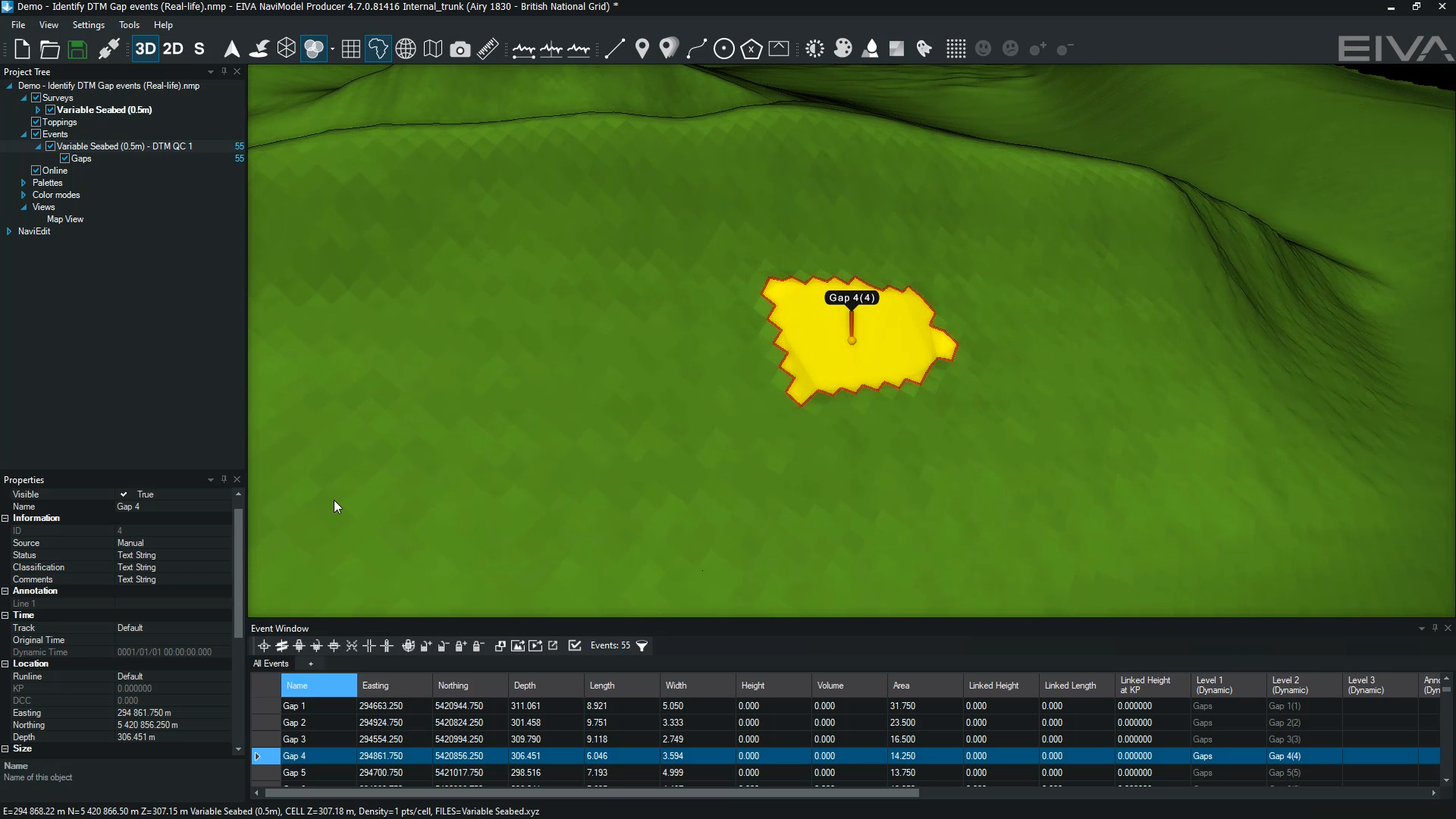Click the save project icon
The image size is (1456, 819).
[x=77, y=49]
